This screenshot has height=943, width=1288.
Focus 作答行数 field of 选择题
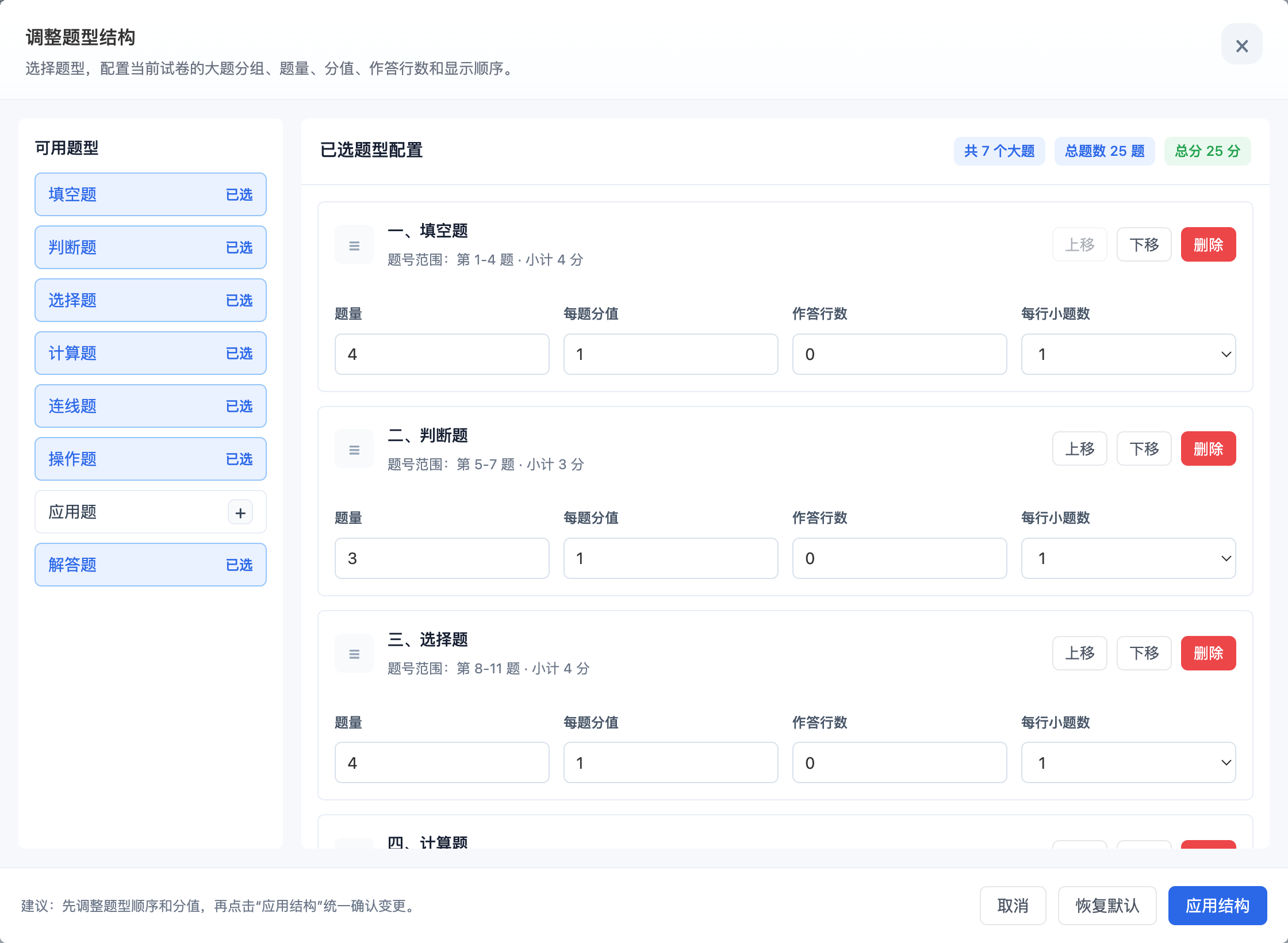(899, 762)
